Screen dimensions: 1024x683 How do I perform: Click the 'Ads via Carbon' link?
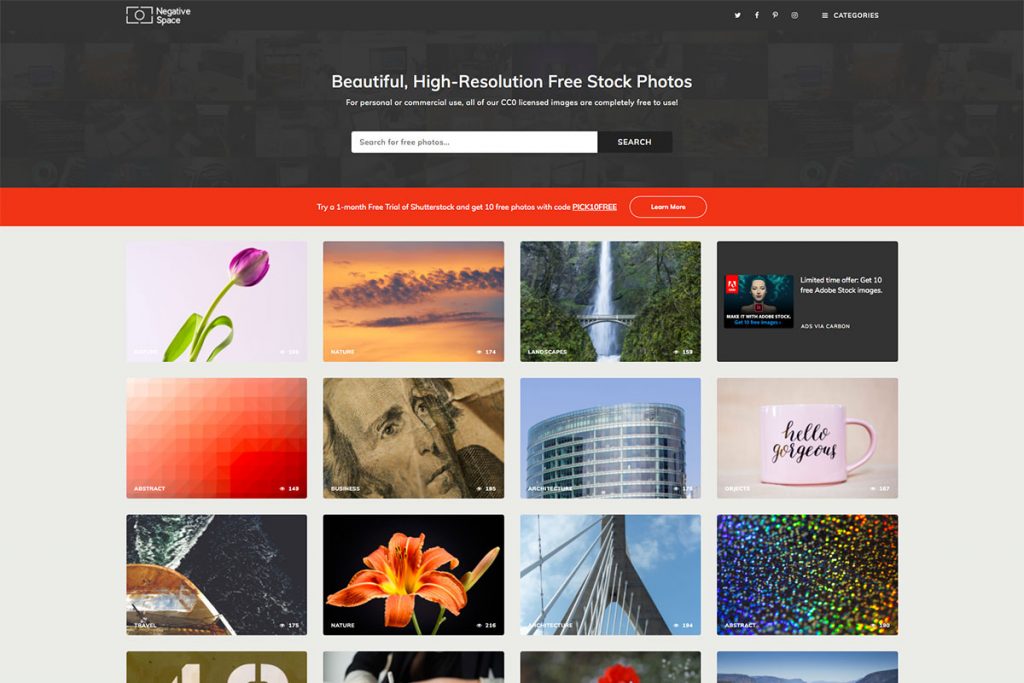click(825, 326)
